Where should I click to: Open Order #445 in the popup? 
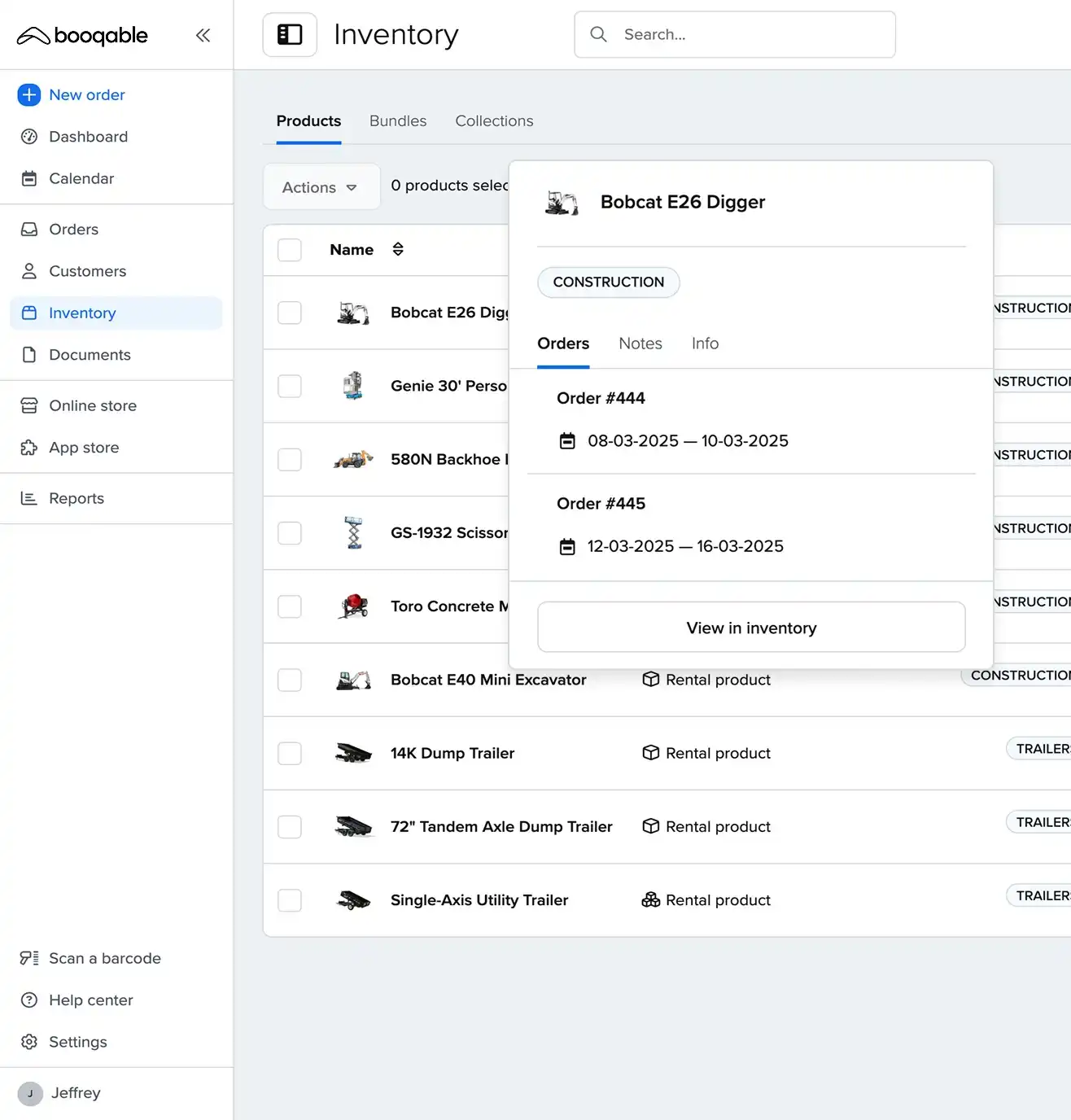click(x=601, y=504)
